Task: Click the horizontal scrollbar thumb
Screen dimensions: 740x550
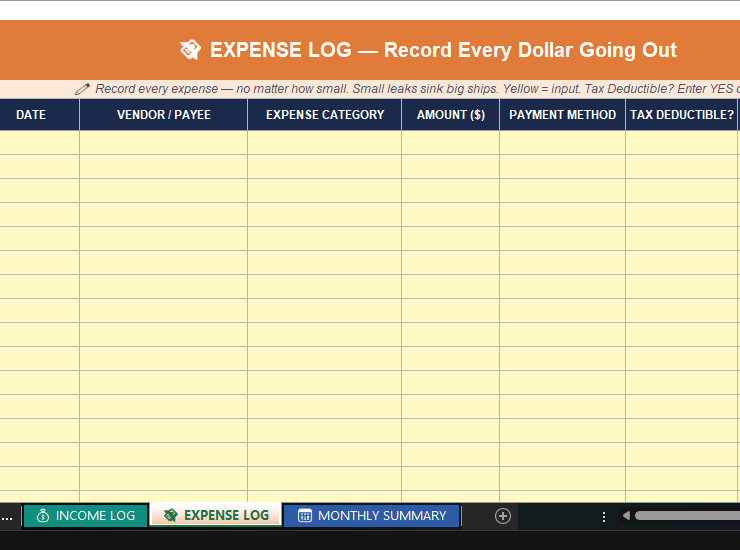Action: (688, 516)
